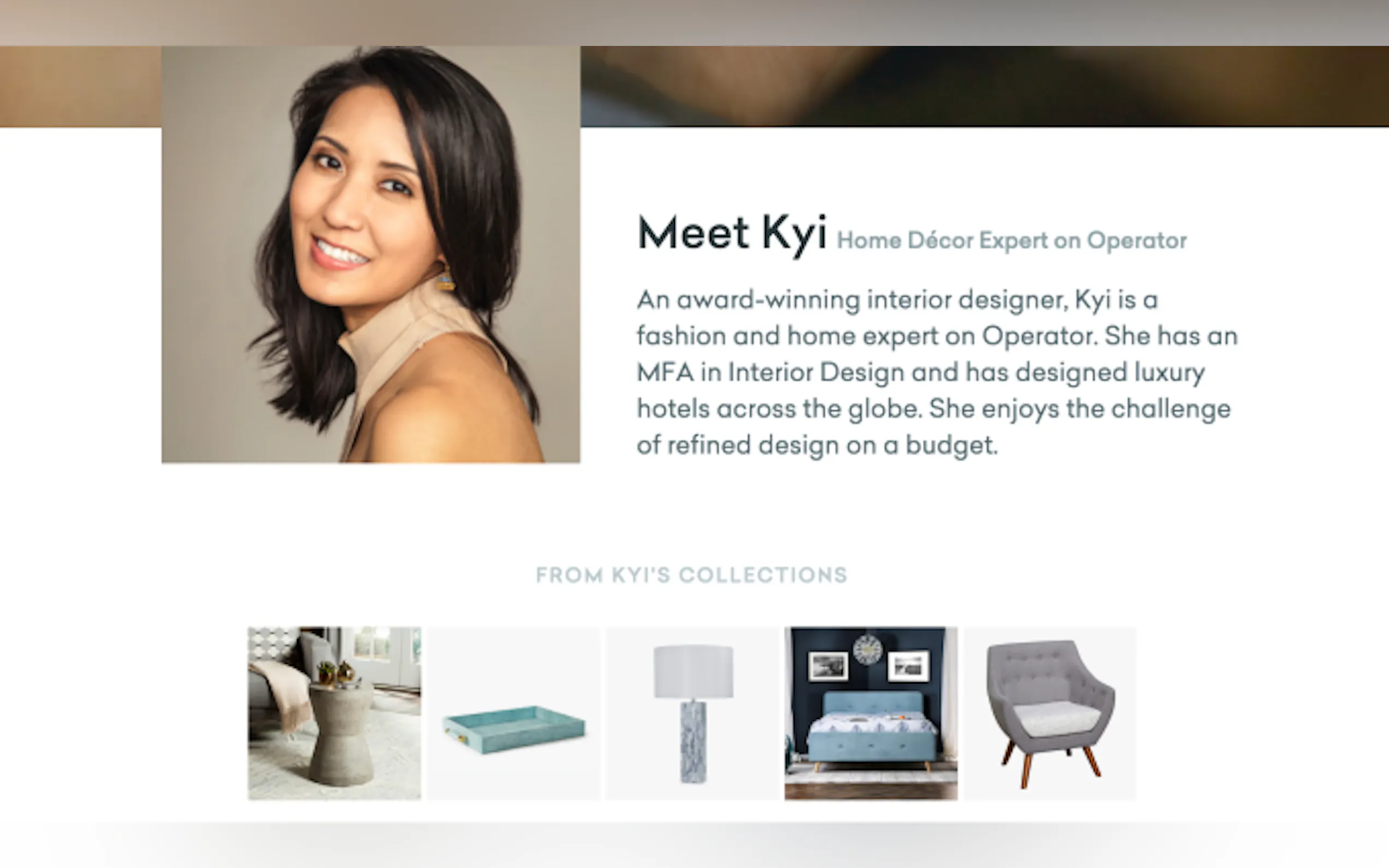Open the blue upholstered bed photo
1389x868 pixels.
[x=871, y=713]
